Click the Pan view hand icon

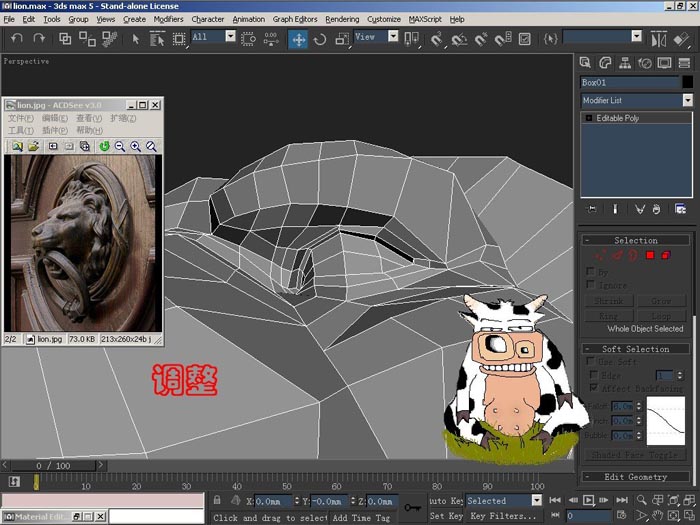point(658,516)
